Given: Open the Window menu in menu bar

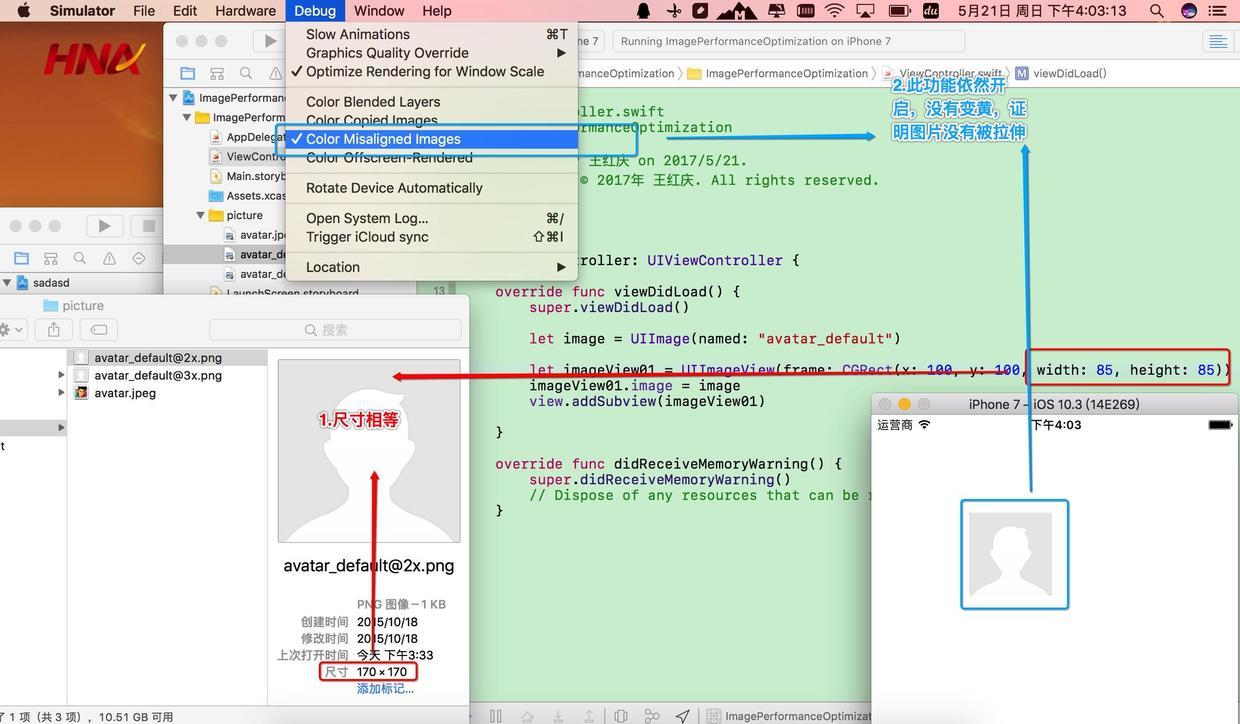Looking at the screenshot, I should coord(379,11).
